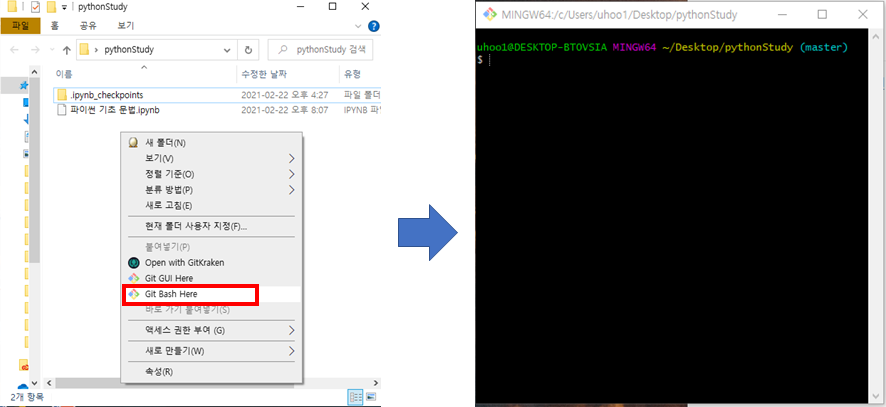Click the GitKraken icon in context menu
This screenshot has height=407, width=886.
pyautogui.click(x=133, y=262)
